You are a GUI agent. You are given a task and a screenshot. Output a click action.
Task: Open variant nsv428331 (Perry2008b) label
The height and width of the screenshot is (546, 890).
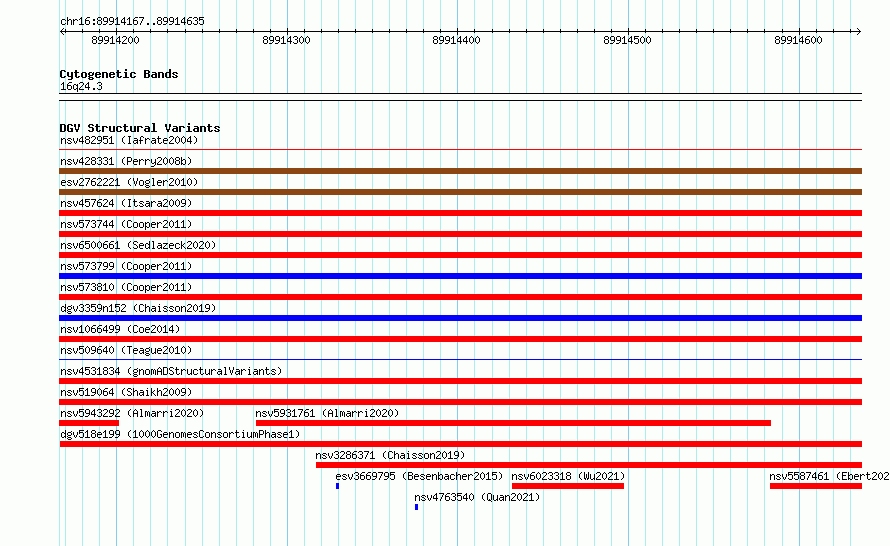126,161
